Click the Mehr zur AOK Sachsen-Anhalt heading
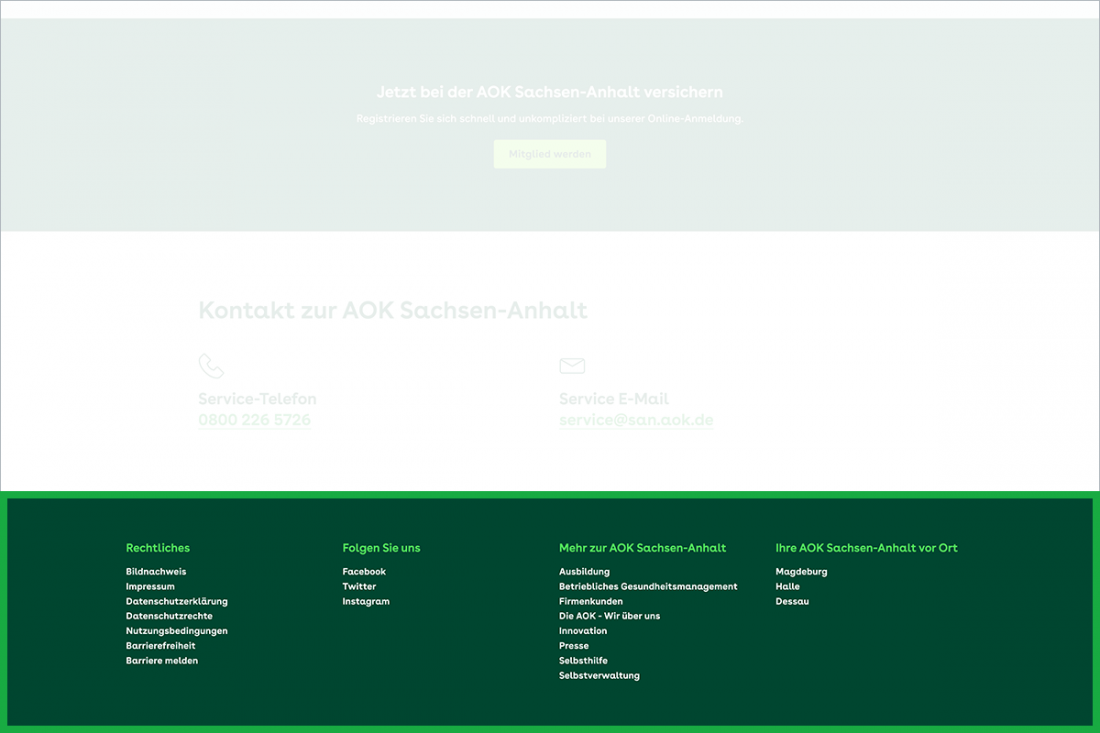The width and height of the screenshot is (1100, 733). pyautogui.click(x=643, y=548)
